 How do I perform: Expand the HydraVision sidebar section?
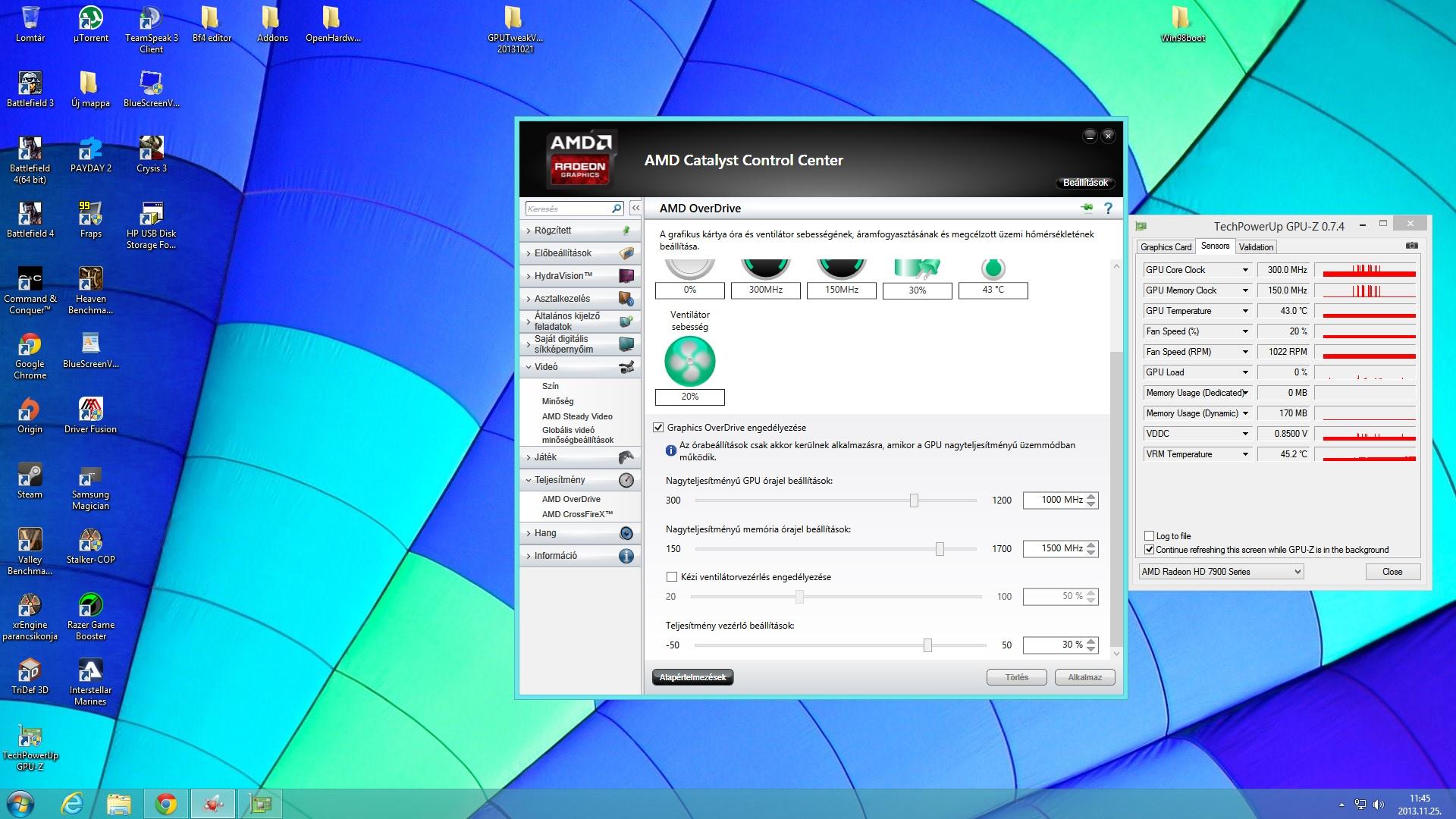point(580,276)
